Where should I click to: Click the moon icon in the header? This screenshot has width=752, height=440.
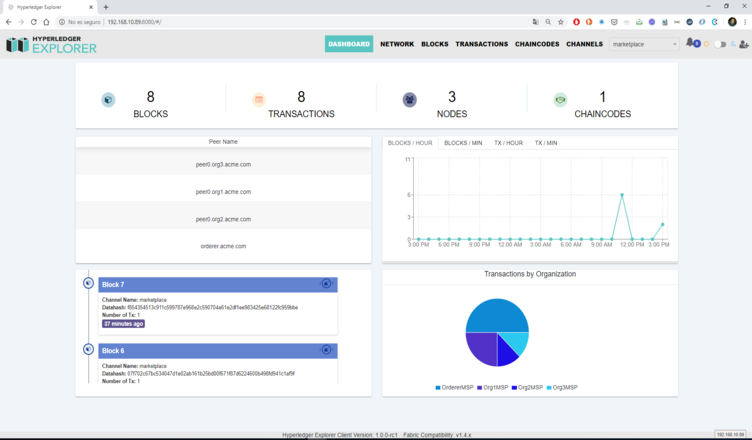733,44
